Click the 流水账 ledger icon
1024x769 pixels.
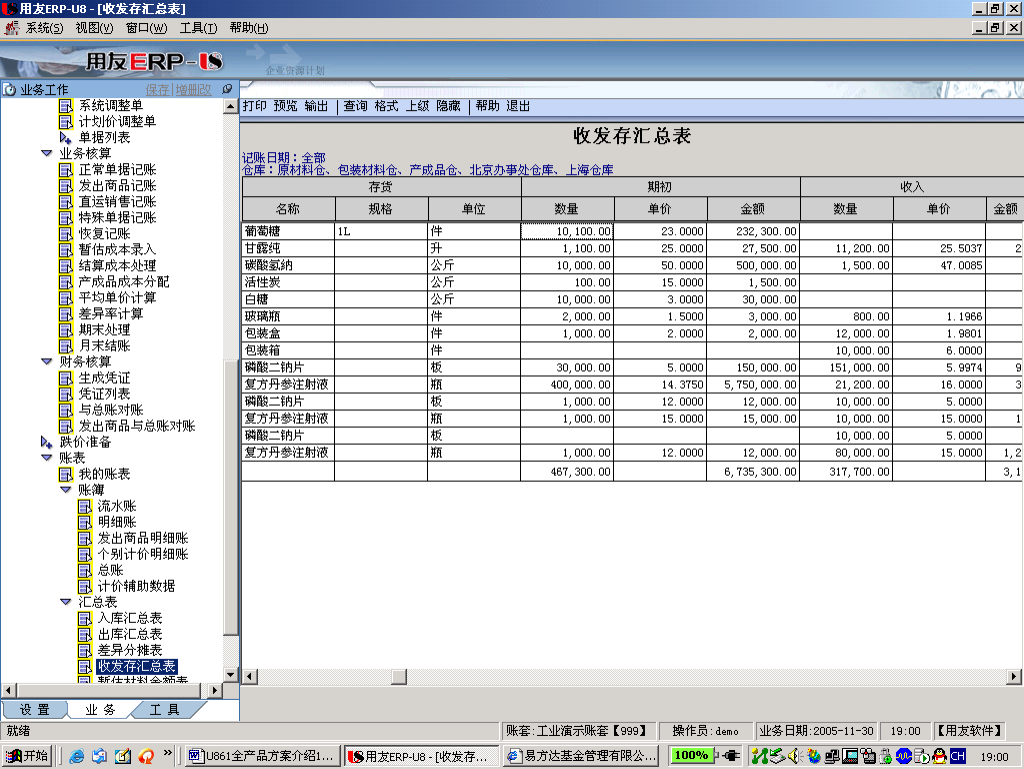85,507
